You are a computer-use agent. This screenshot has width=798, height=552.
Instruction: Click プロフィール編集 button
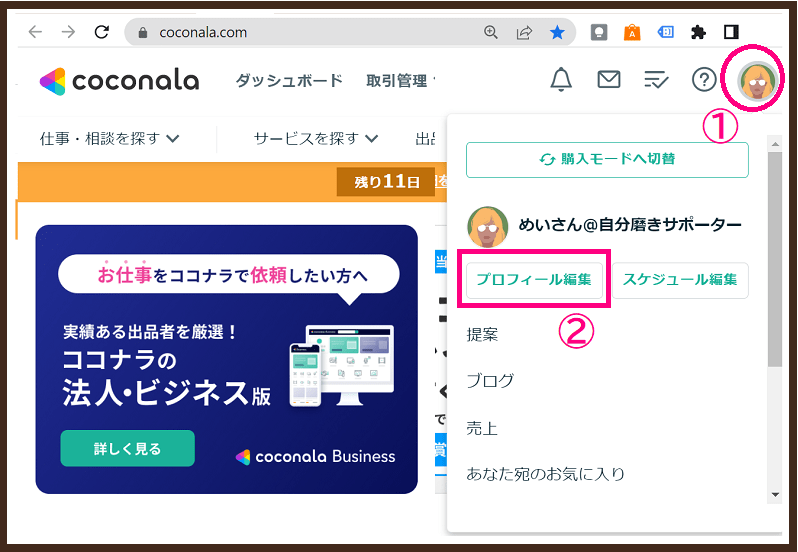[534, 279]
